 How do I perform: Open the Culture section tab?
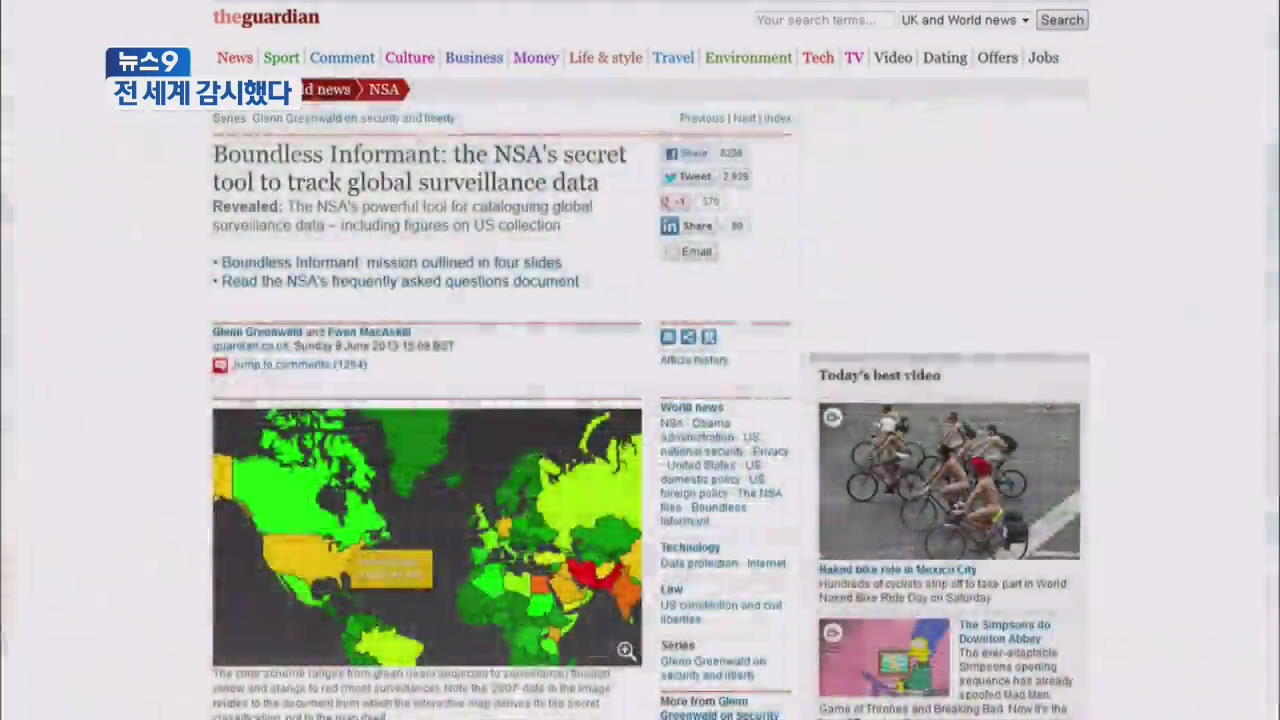click(x=410, y=58)
